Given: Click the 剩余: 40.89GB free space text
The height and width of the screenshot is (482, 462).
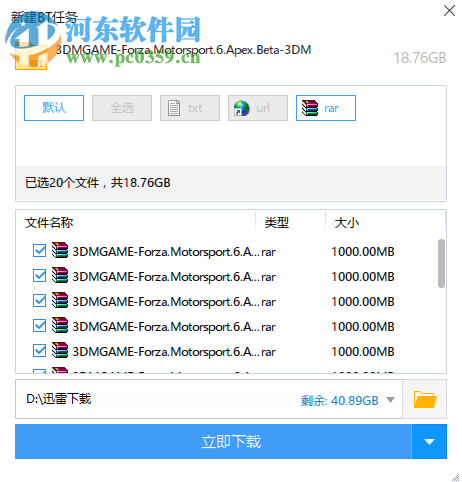Looking at the screenshot, I should tap(340, 400).
